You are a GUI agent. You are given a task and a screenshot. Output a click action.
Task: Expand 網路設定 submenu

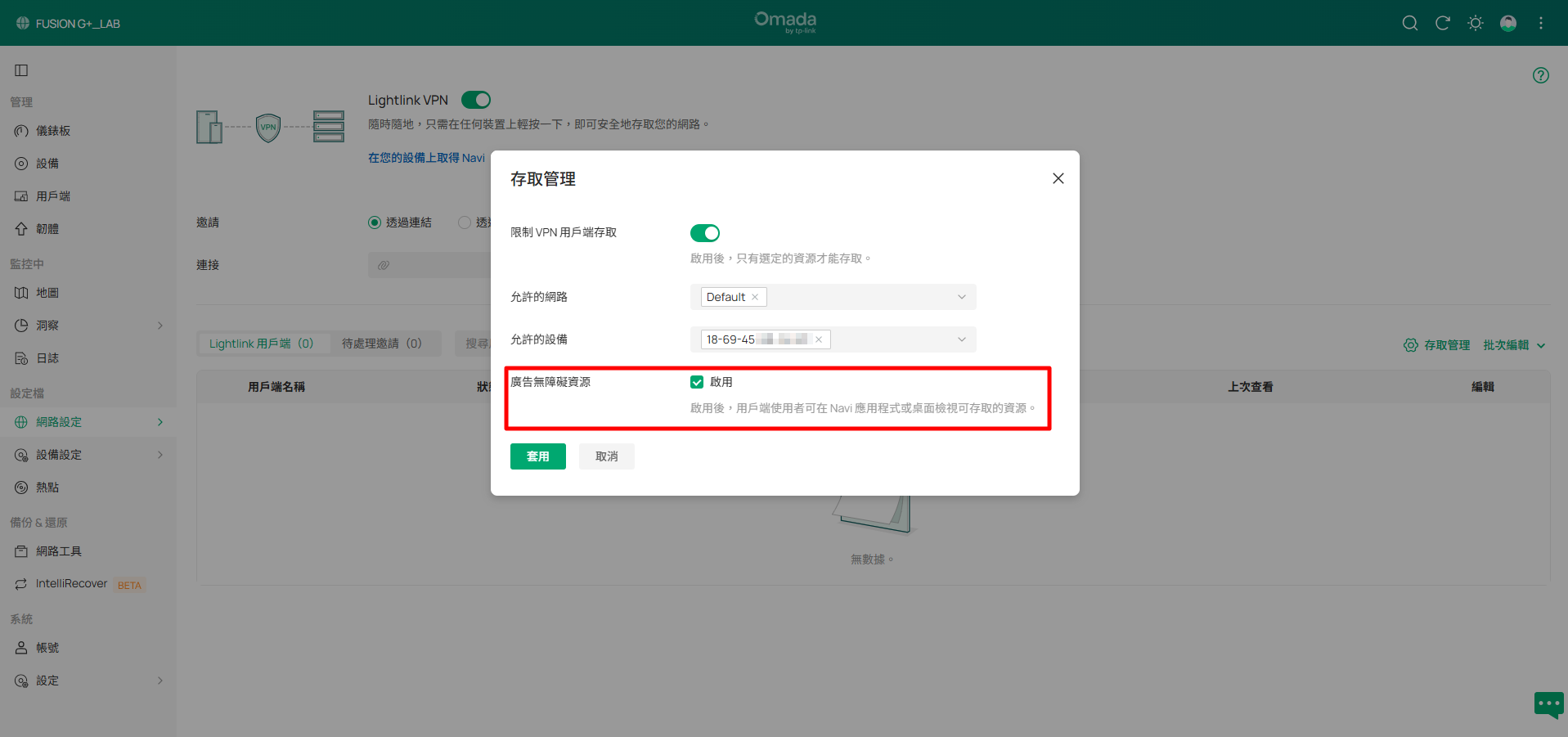click(160, 422)
